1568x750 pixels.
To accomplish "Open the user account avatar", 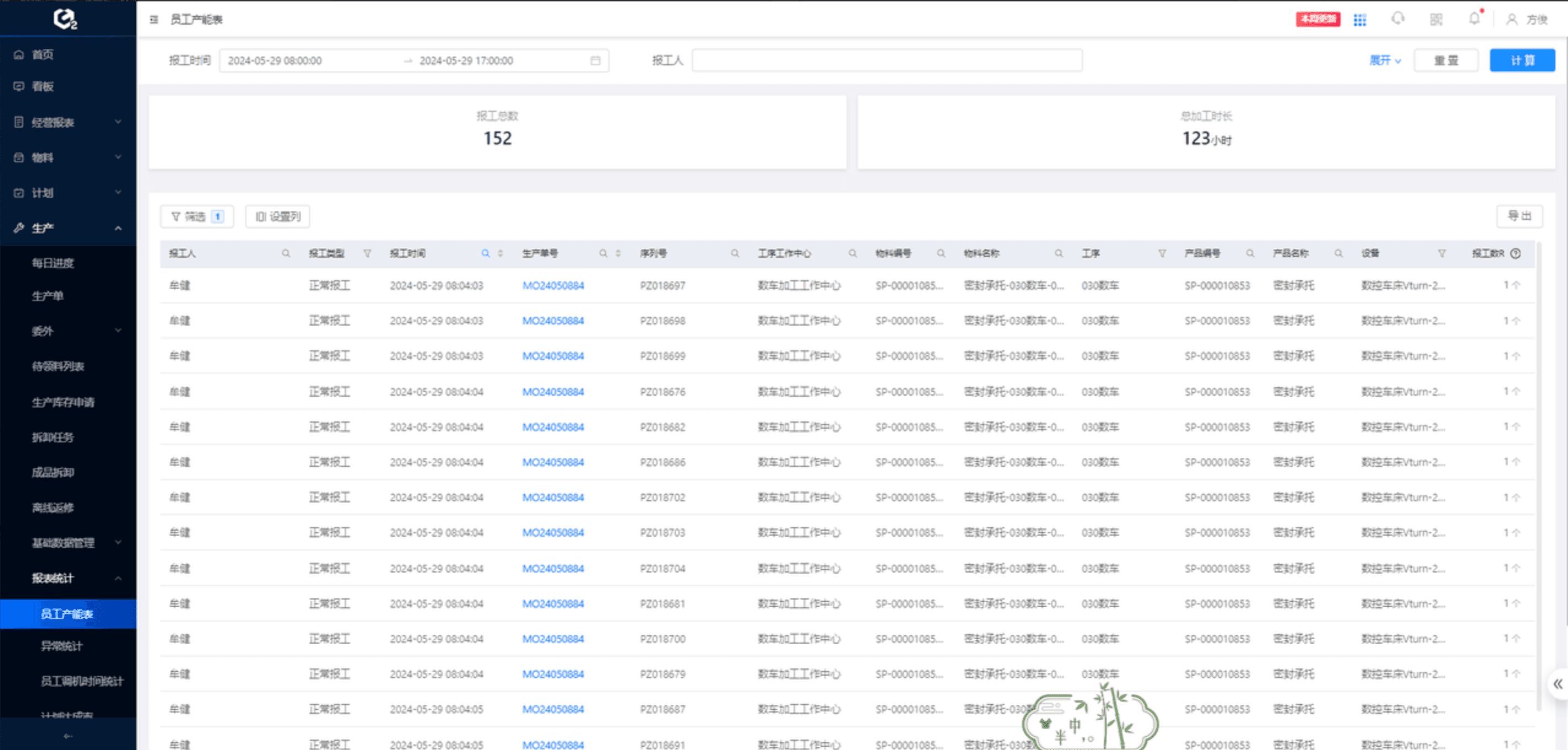I will click(1512, 19).
